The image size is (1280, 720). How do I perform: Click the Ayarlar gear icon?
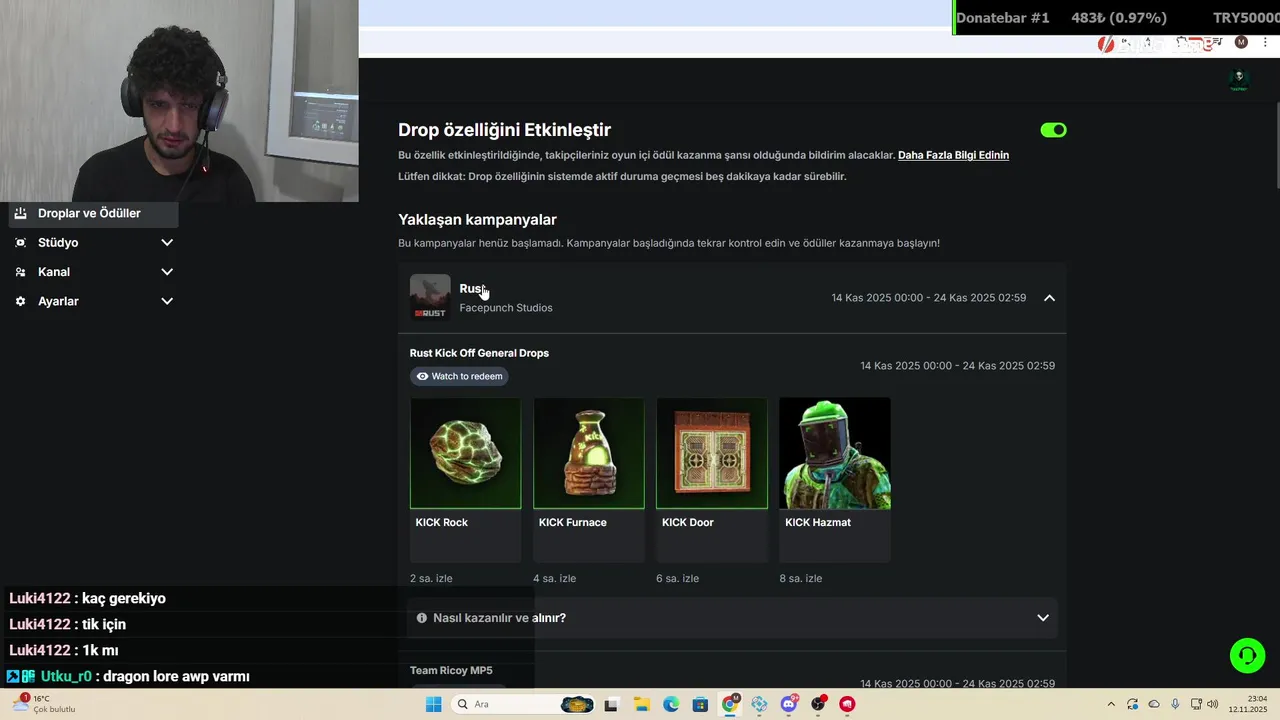(x=20, y=301)
